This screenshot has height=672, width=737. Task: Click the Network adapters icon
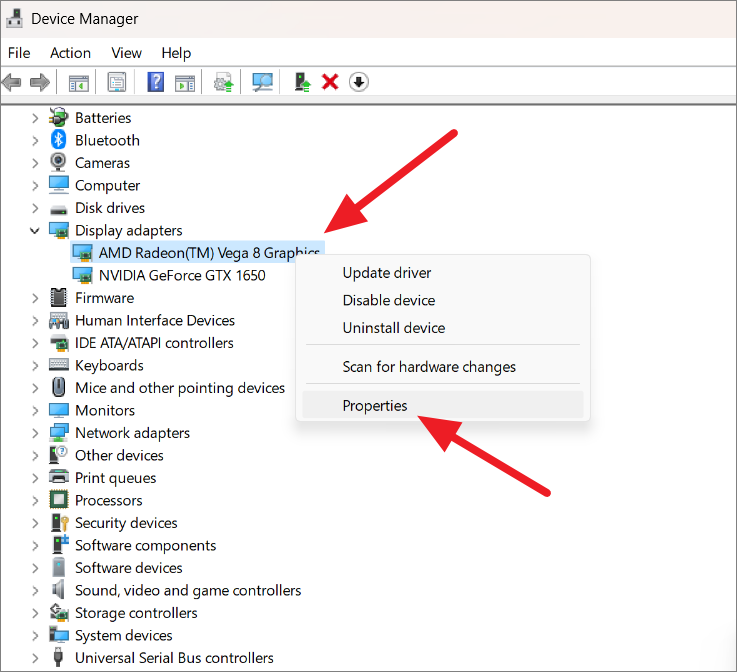(59, 432)
